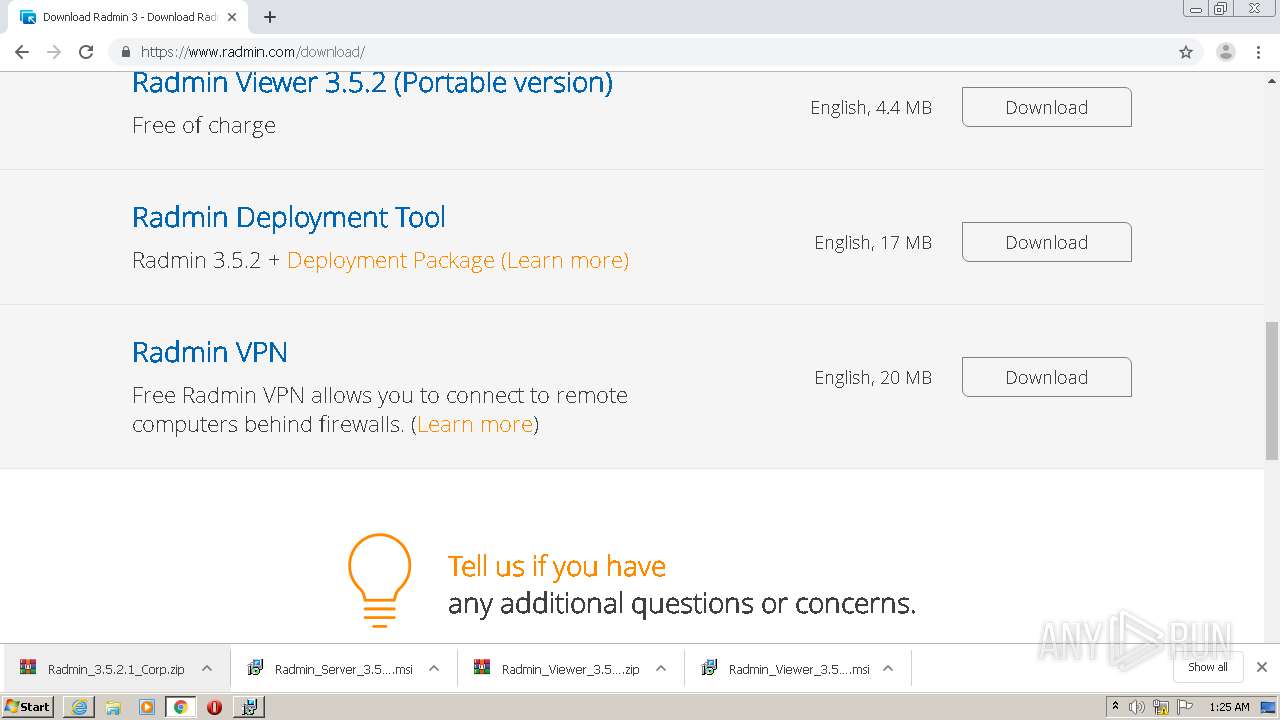
Task: Open Chrome's three-dot menu
Action: [x=1259, y=52]
